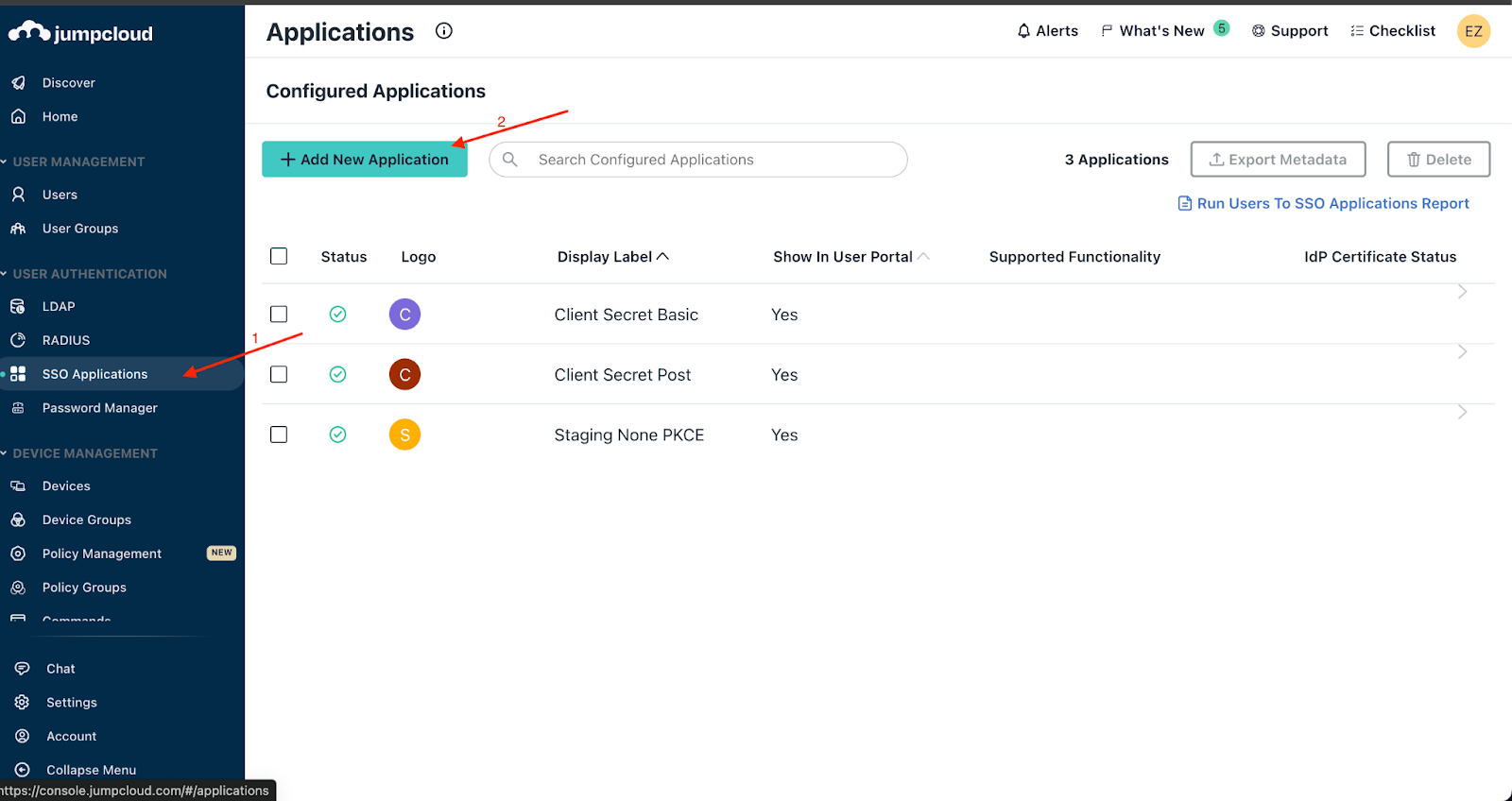
Task: Click the Settings gear icon
Action: click(23, 703)
